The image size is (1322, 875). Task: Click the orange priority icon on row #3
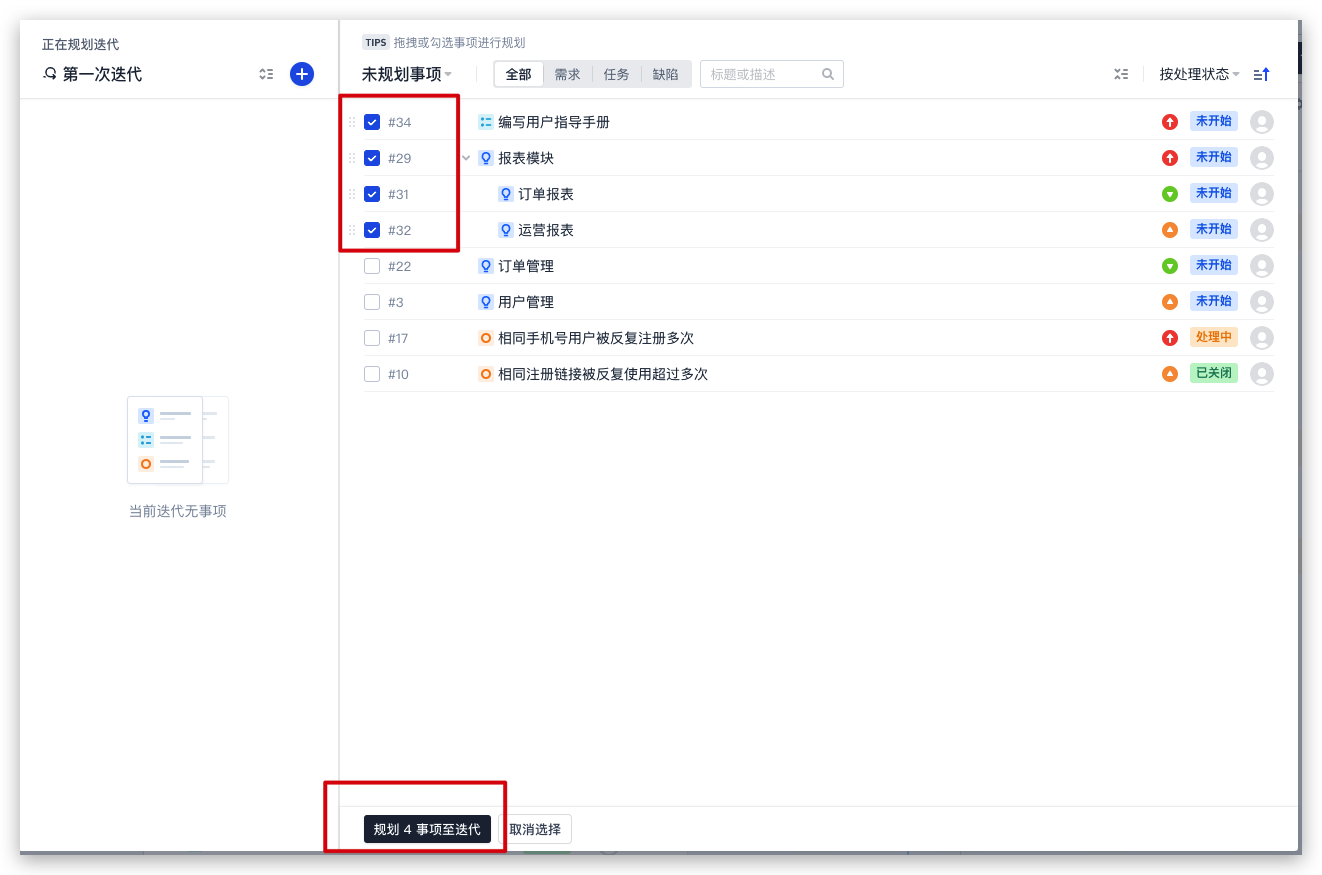(x=1170, y=302)
